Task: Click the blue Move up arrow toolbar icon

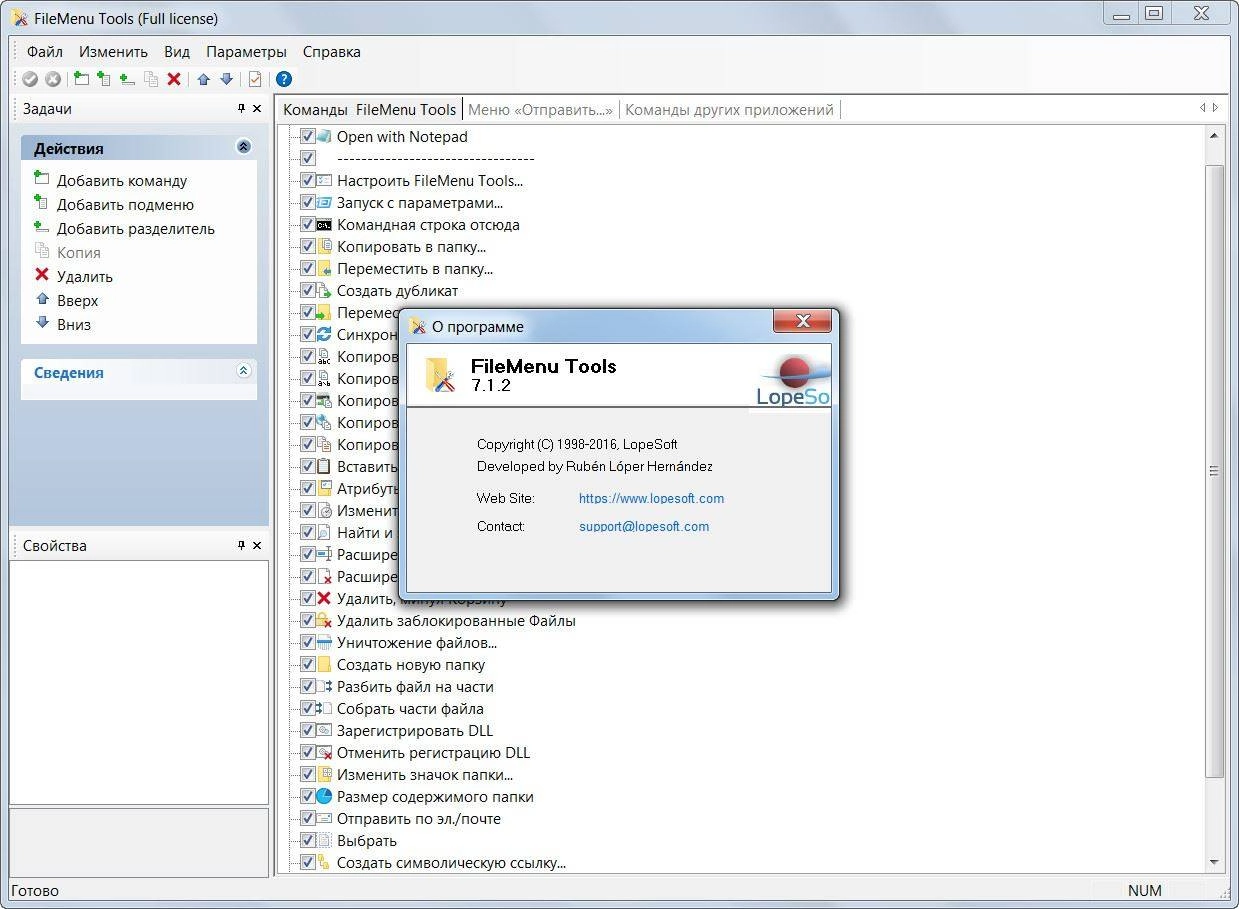Action: point(204,79)
